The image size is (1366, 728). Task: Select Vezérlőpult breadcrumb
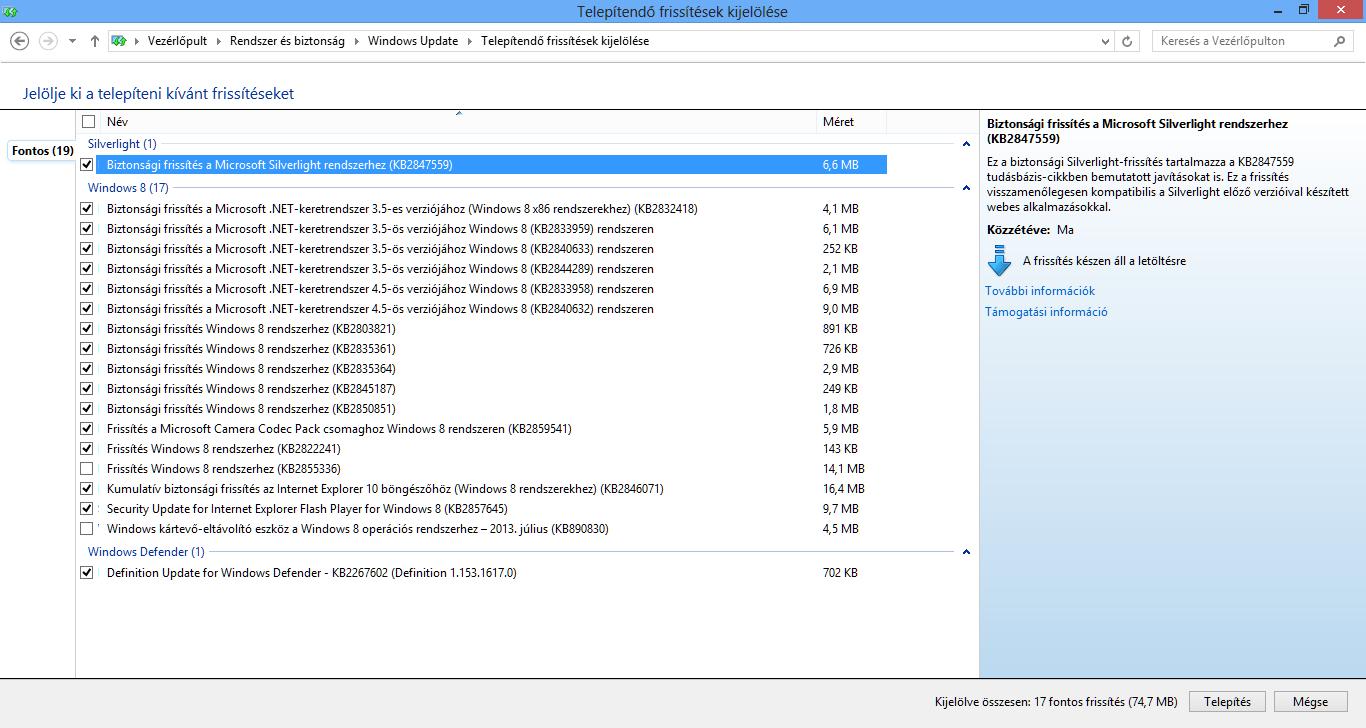pos(177,41)
